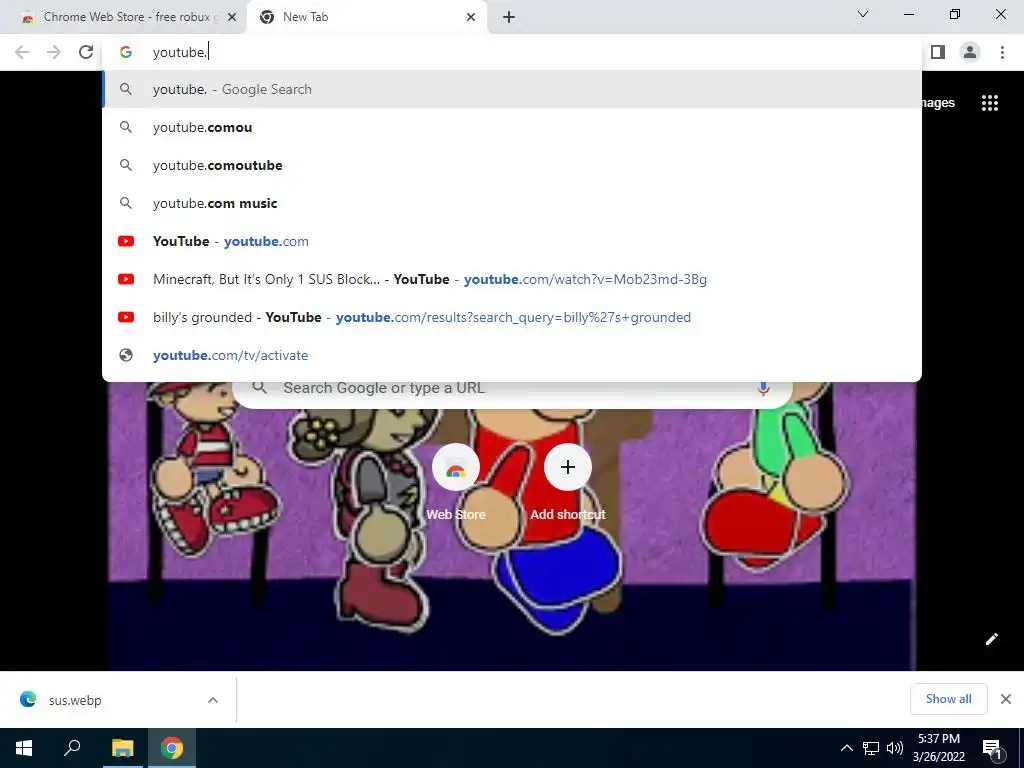Select 'youtube. - Google Search' suggestion
This screenshot has height=768, width=1024.
click(x=512, y=89)
